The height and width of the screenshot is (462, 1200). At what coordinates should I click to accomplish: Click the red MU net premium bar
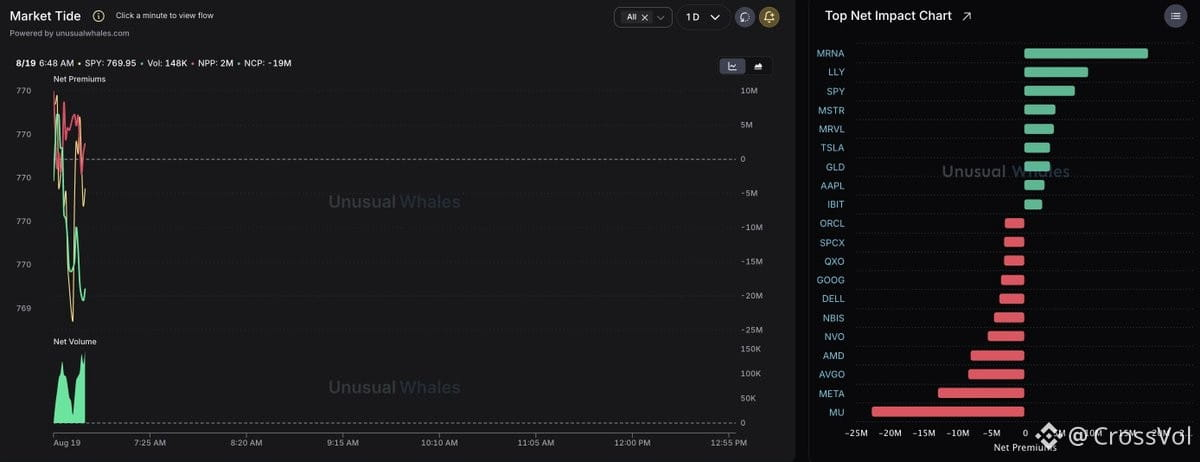pyautogui.click(x=948, y=412)
